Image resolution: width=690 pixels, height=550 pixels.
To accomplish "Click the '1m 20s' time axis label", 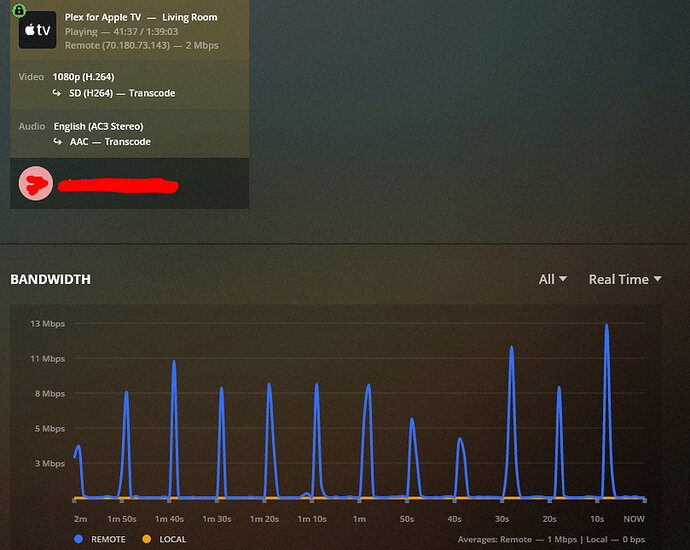I will (x=264, y=519).
